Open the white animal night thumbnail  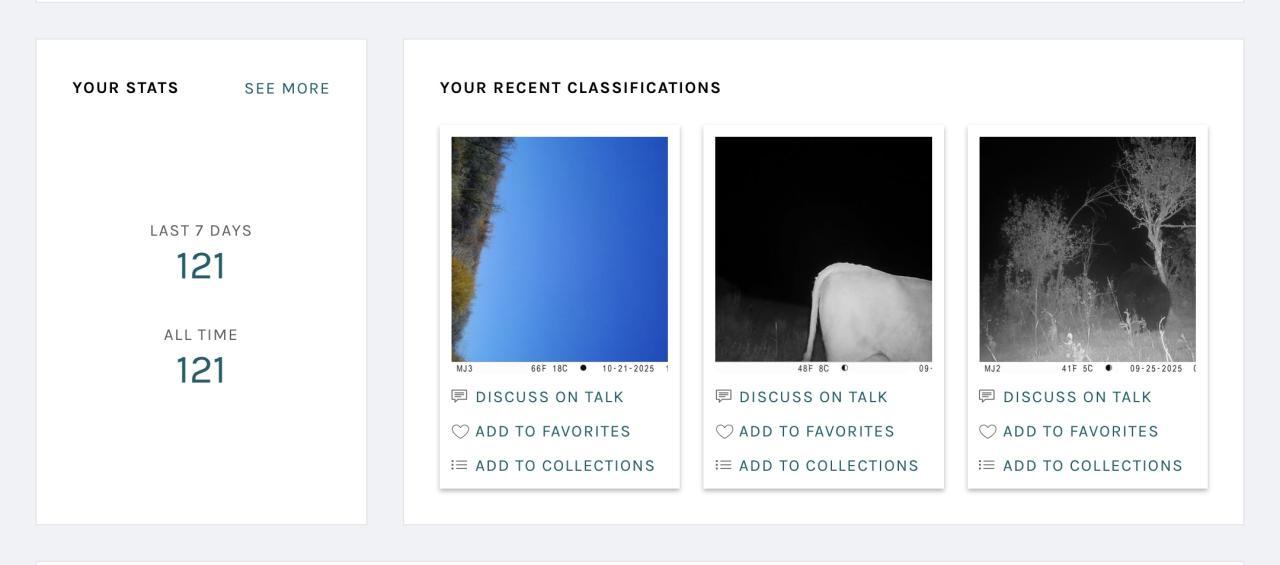click(823, 250)
